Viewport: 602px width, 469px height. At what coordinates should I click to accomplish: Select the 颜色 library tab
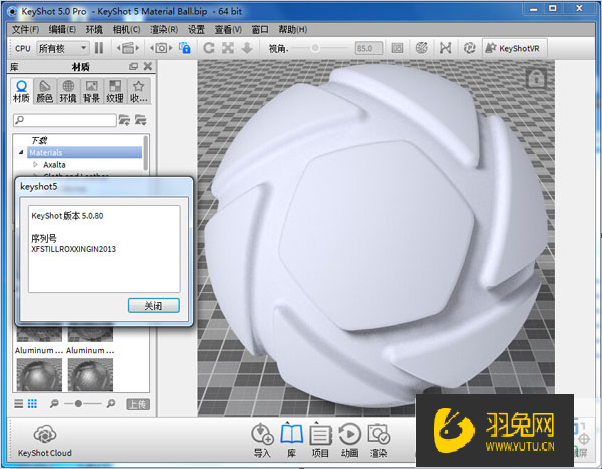click(x=45, y=91)
